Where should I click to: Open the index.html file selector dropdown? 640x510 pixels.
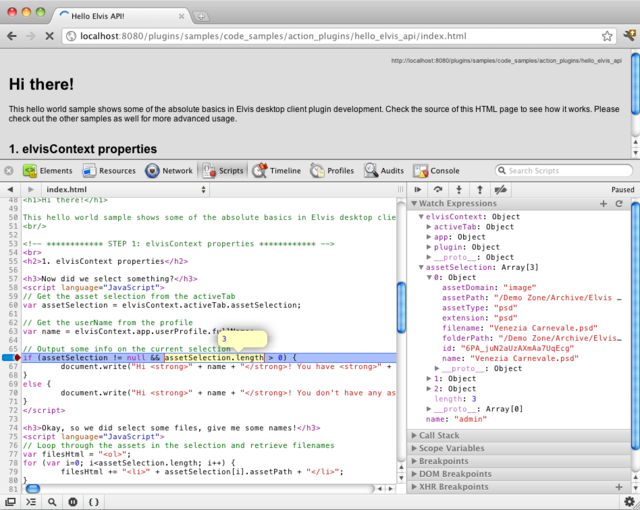(x=125, y=189)
